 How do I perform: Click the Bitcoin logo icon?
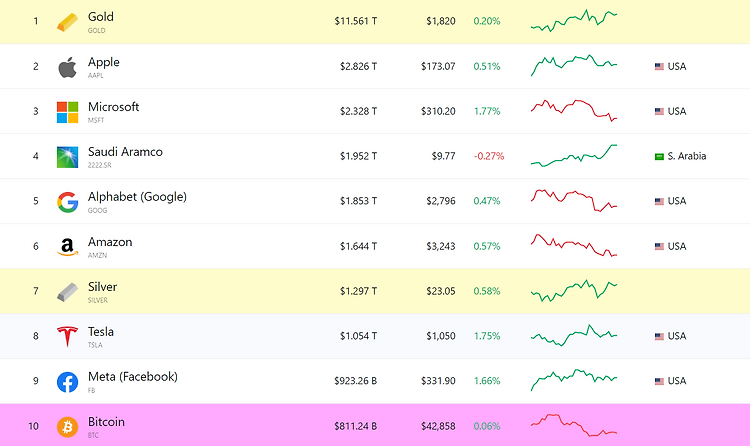coord(67,427)
